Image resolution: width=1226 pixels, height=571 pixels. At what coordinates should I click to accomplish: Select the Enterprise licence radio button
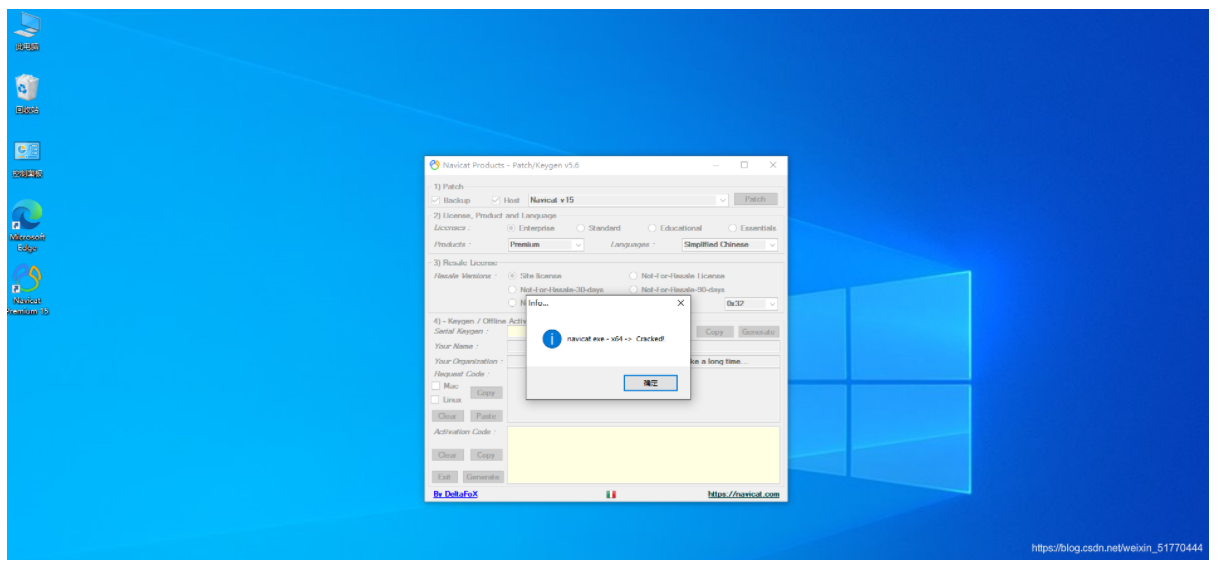(x=512, y=228)
